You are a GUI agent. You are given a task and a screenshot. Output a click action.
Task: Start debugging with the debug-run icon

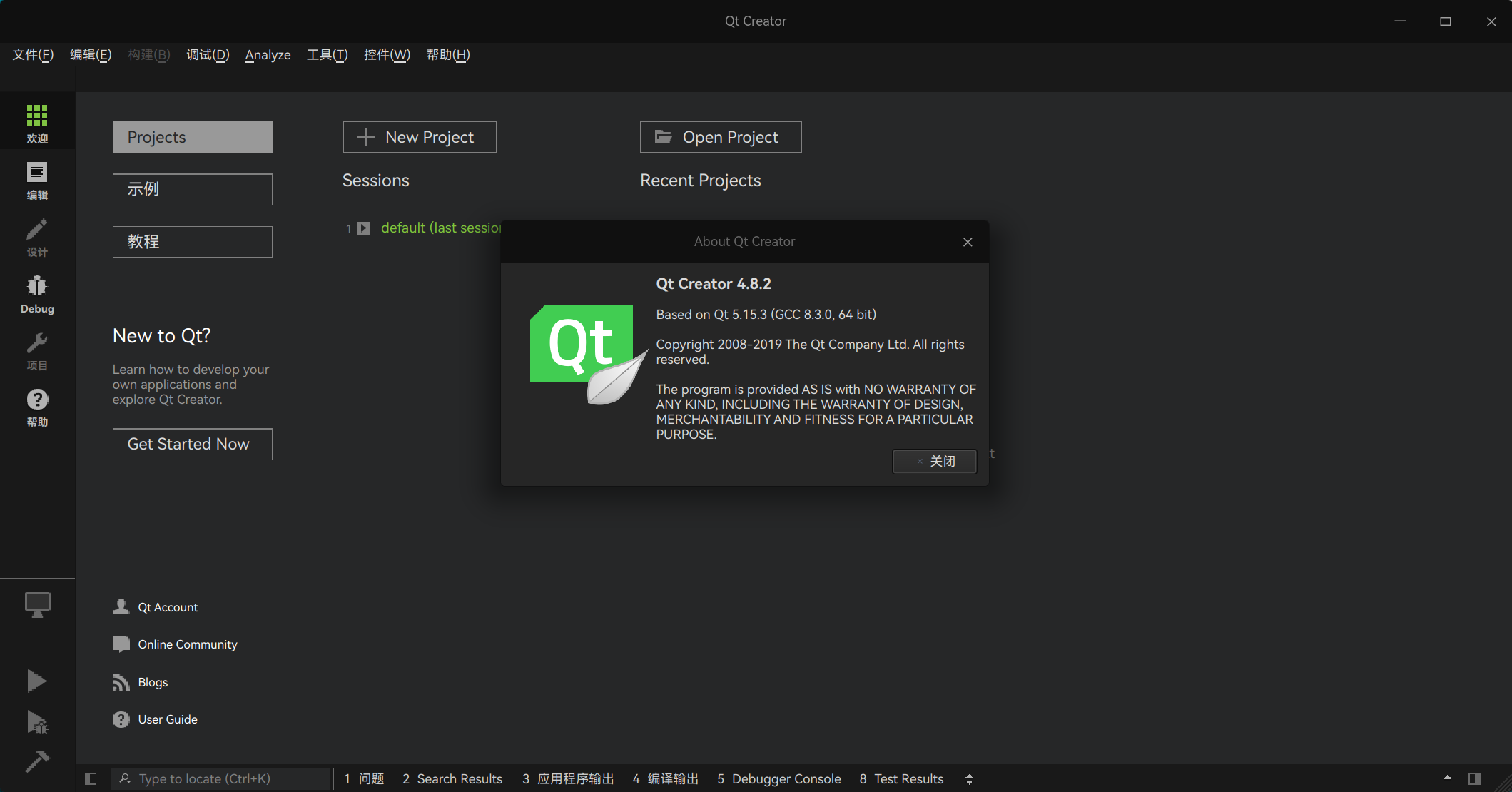[x=36, y=722]
